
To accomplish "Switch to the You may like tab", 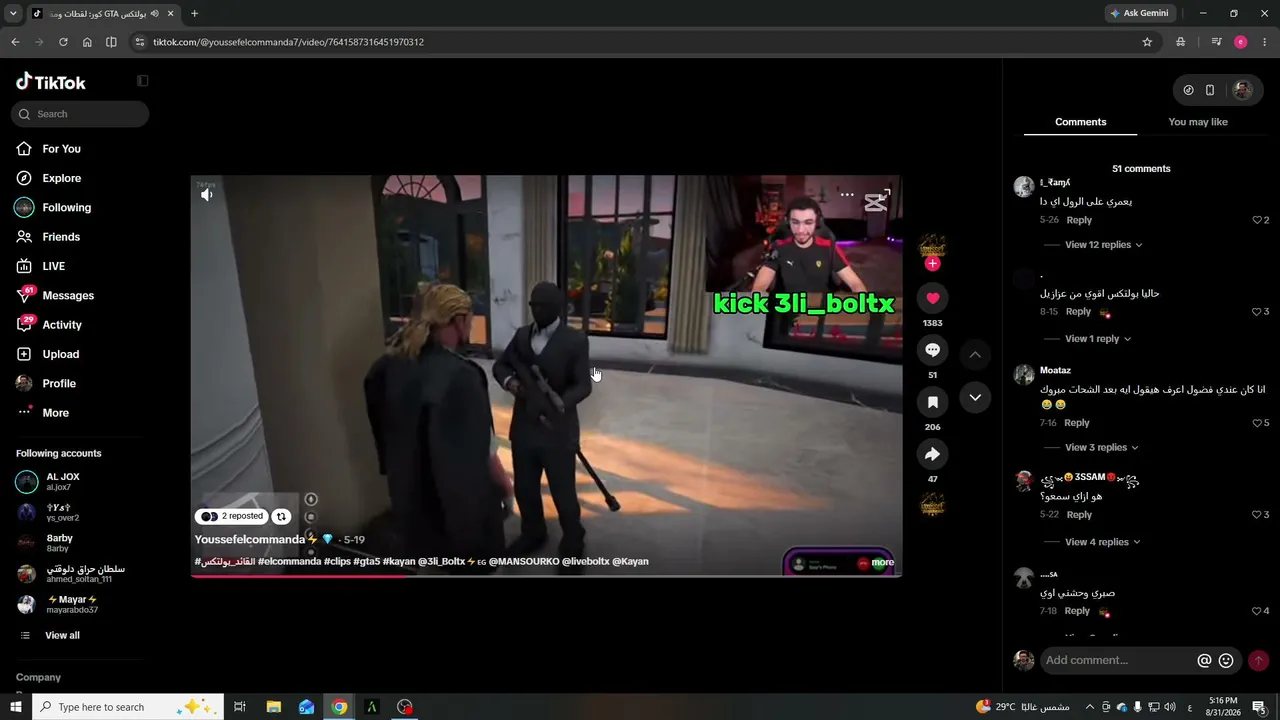I will (x=1197, y=122).
